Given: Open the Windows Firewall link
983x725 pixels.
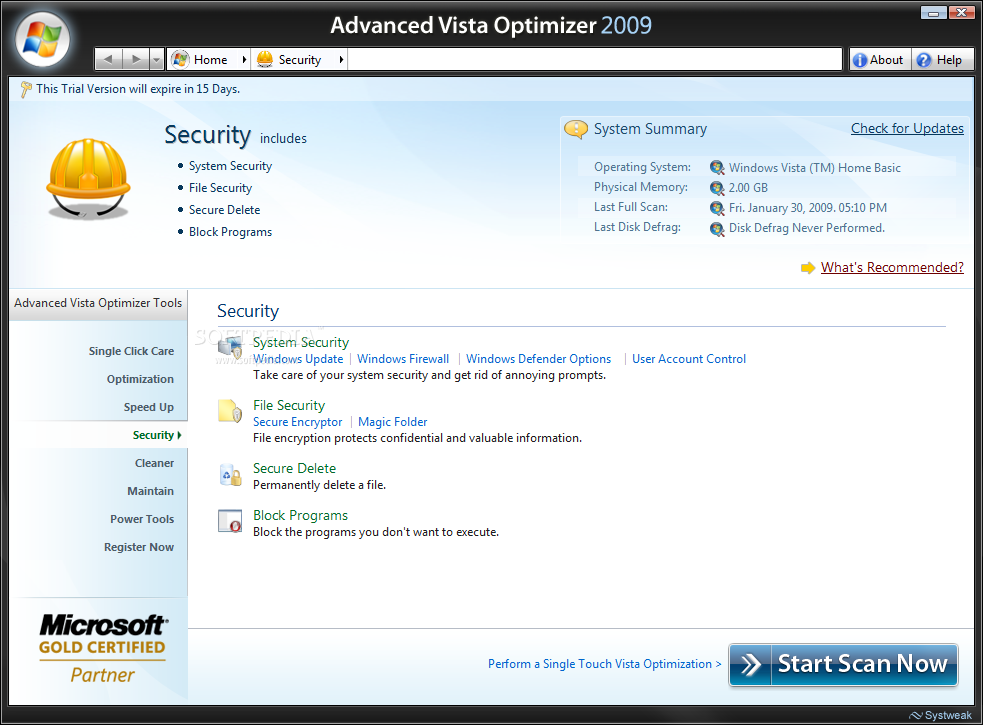Looking at the screenshot, I should [x=403, y=359].
